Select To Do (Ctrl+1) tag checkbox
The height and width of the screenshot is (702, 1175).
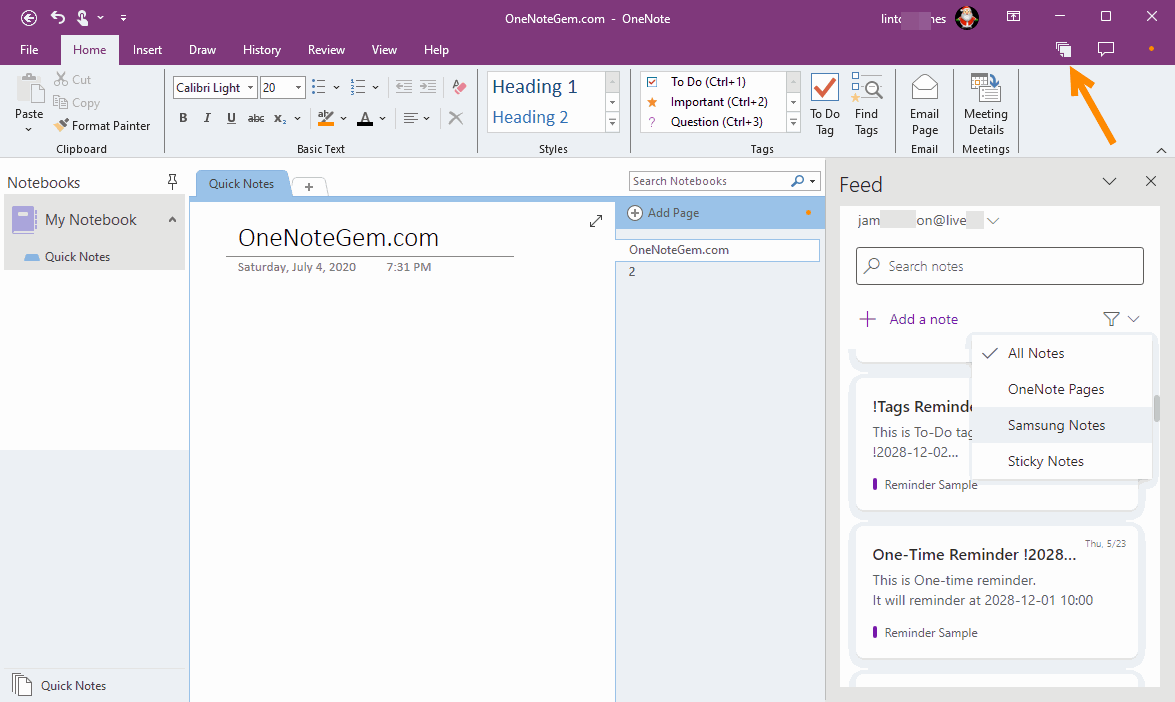[652, 82]
